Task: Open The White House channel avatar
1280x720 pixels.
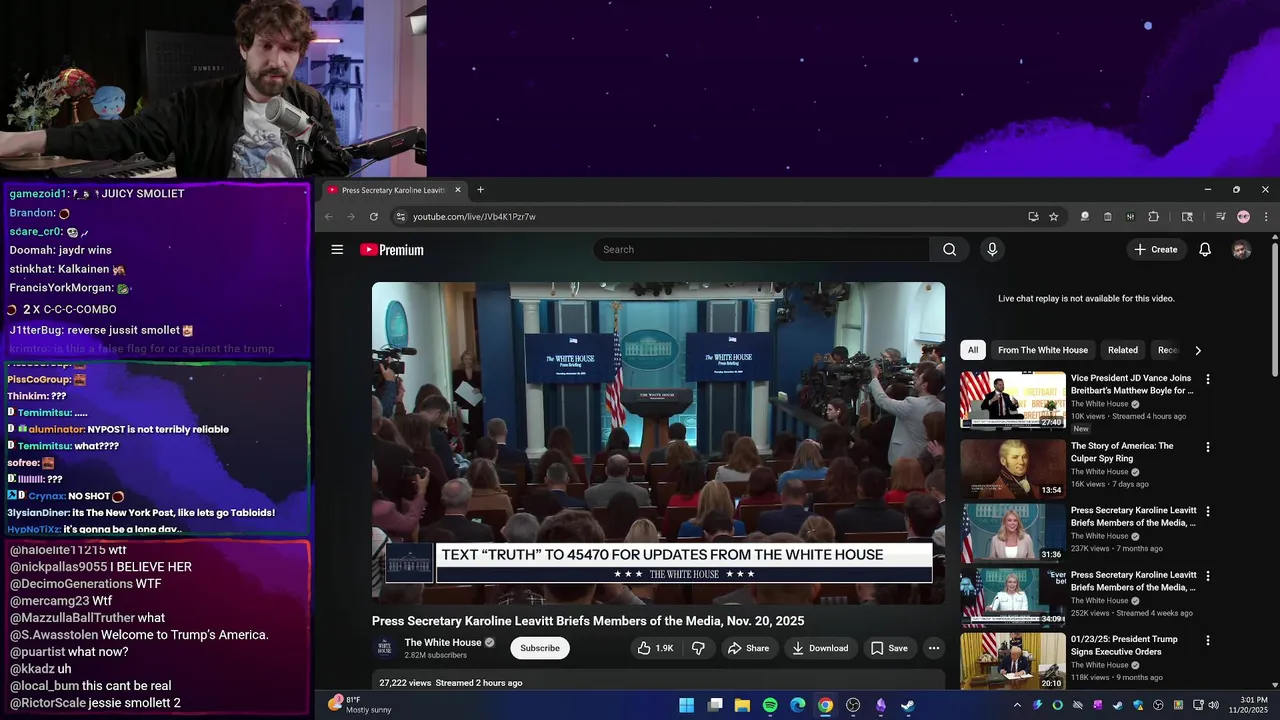Action: point(384,648)
